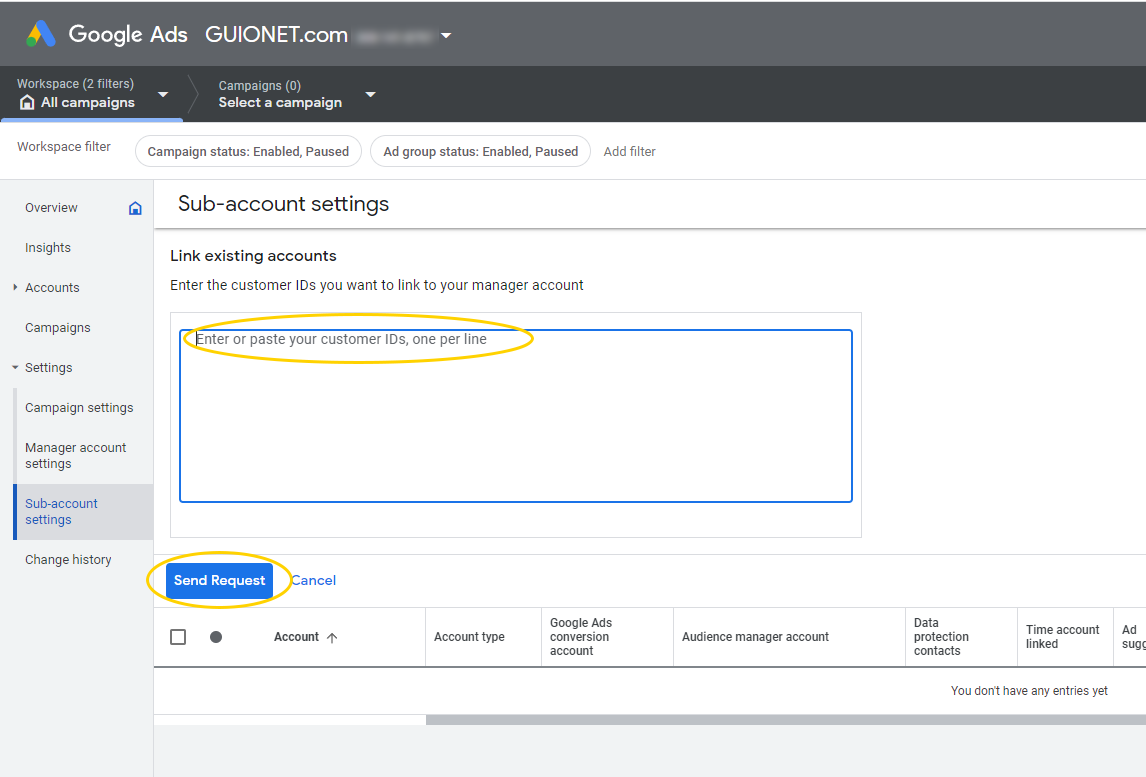
Task: Collapse the Settings section arrow
Action: click(x=15, y=368)
